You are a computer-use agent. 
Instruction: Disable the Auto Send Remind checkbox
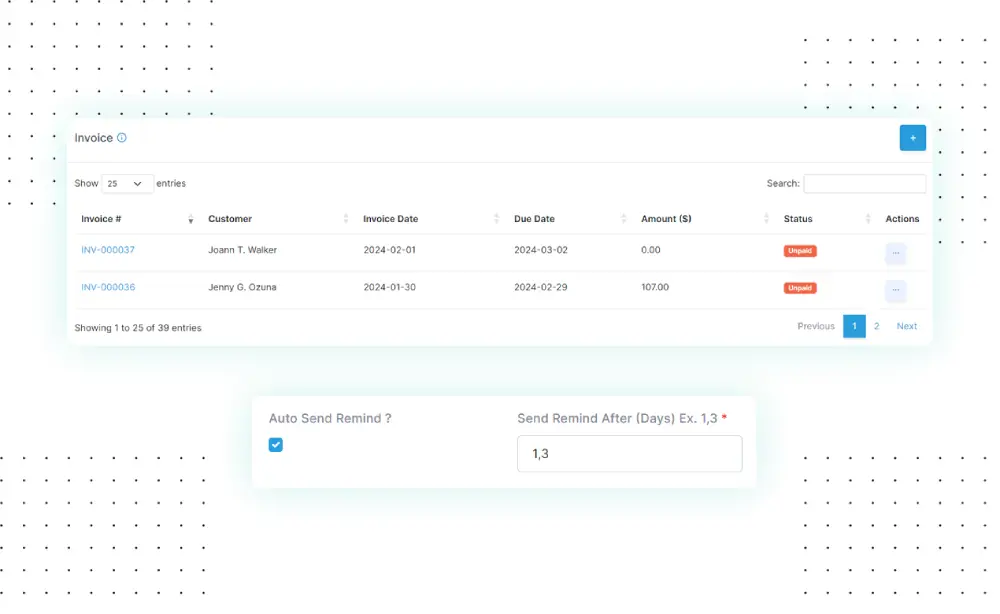[x=275, y=445]
